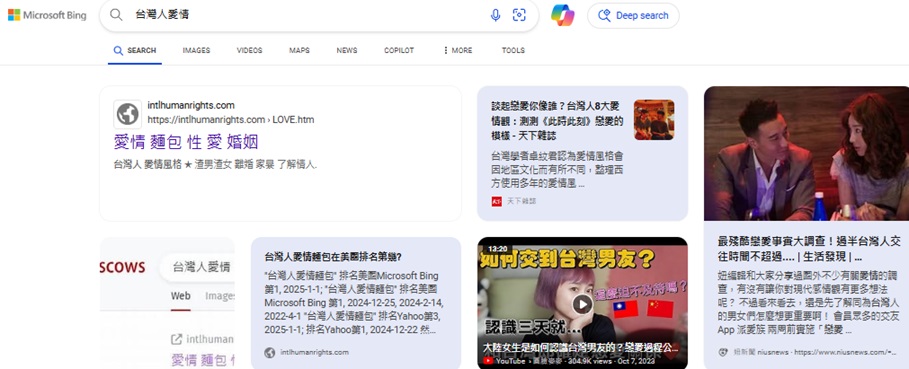This screenshot has width=909, height=369.
Task: Click the magnifier icon in search box
Action: click(x=116, y=15)
